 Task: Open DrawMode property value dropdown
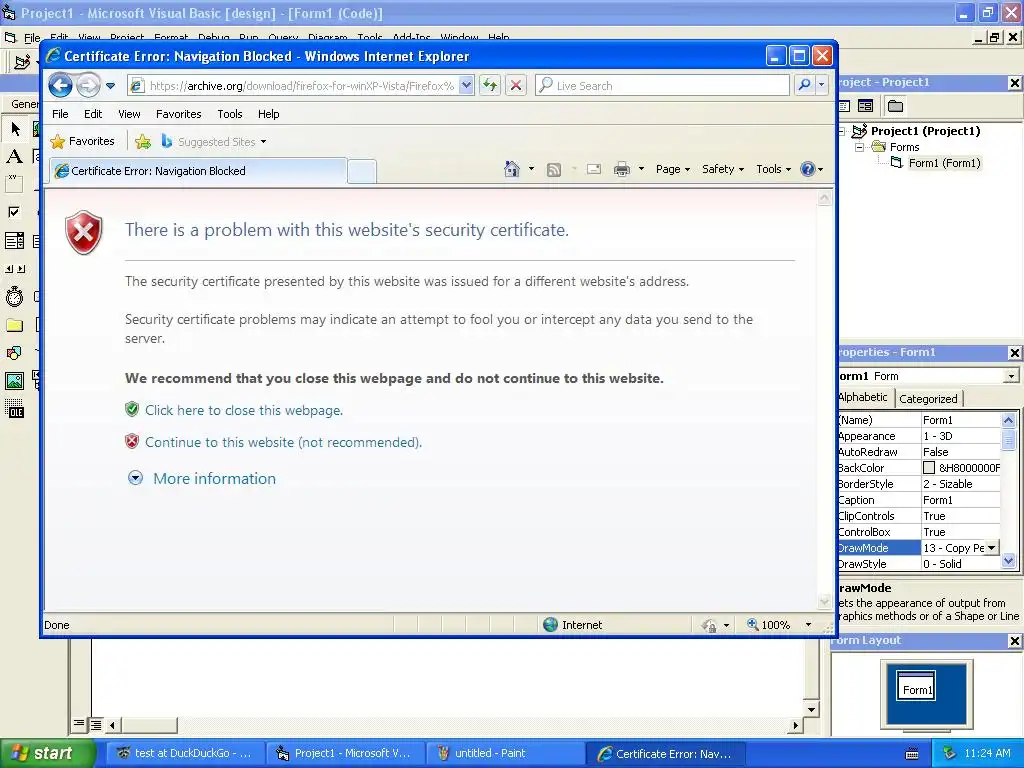(992, 548)
